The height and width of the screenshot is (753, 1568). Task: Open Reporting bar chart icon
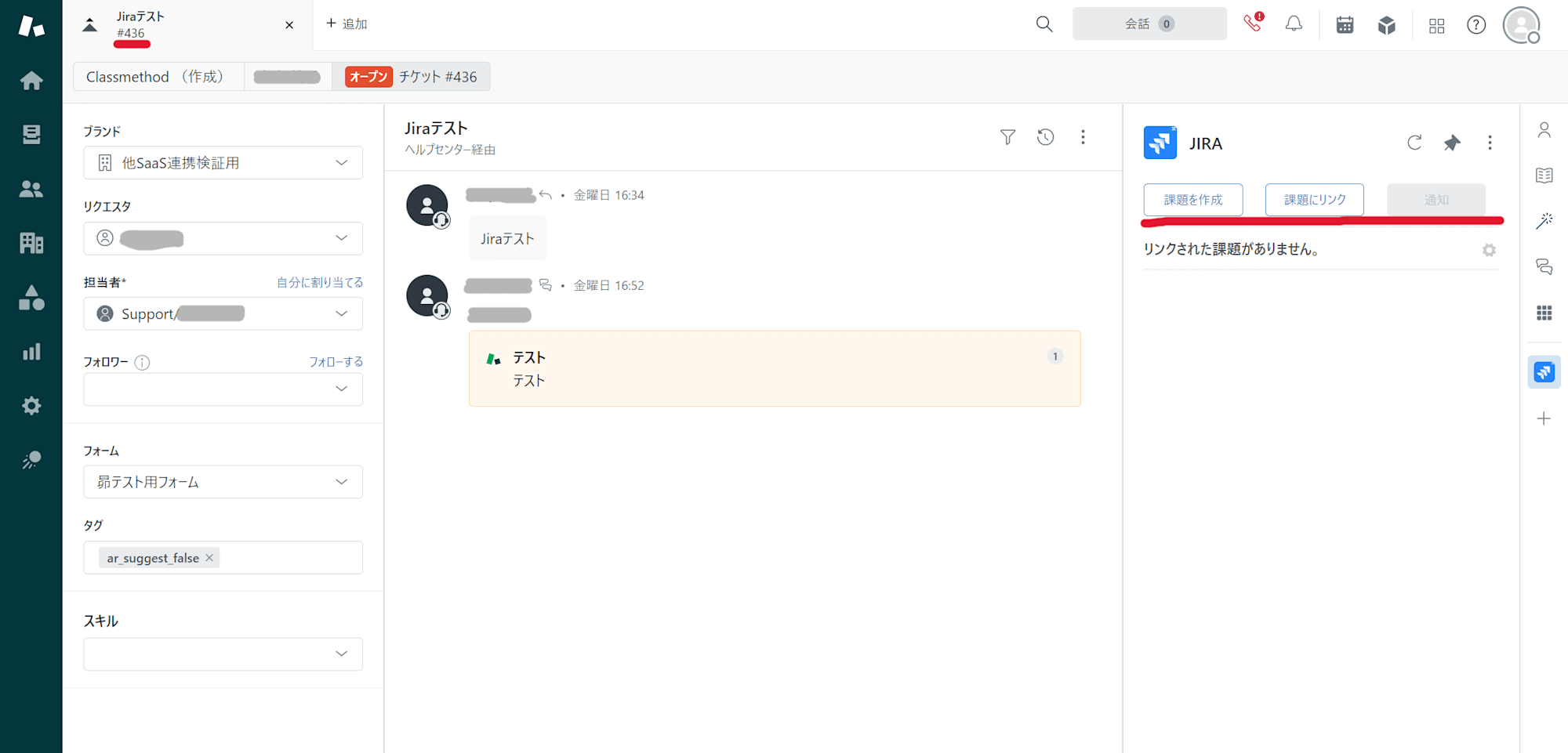(31, 351)
